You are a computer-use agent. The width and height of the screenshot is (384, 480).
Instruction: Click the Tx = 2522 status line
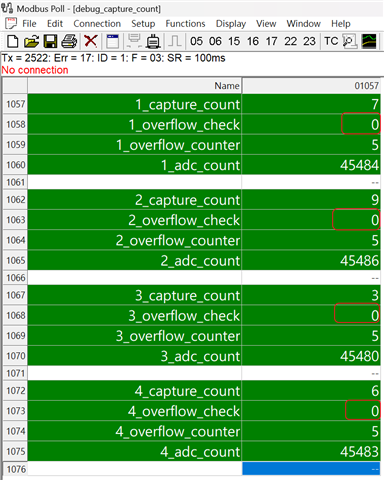point(114,58)
